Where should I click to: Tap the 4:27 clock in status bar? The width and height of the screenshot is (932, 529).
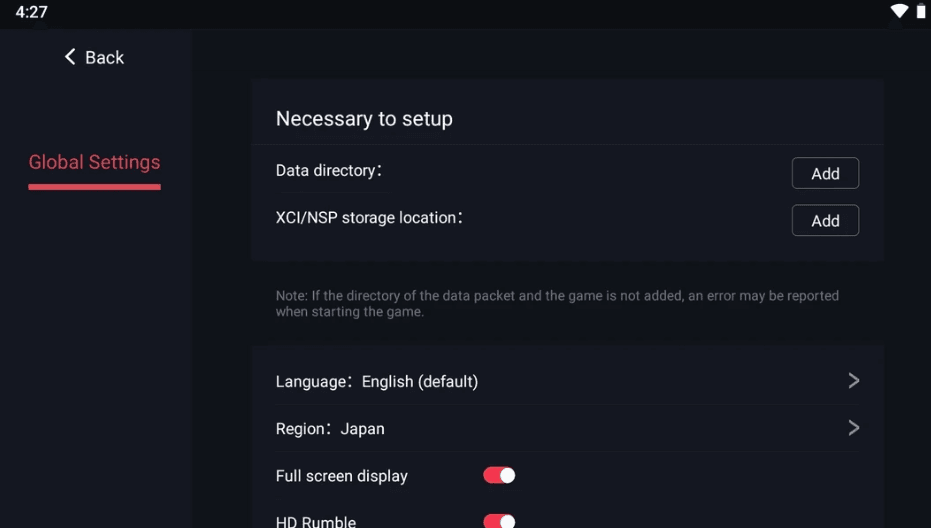click(31, 12)
